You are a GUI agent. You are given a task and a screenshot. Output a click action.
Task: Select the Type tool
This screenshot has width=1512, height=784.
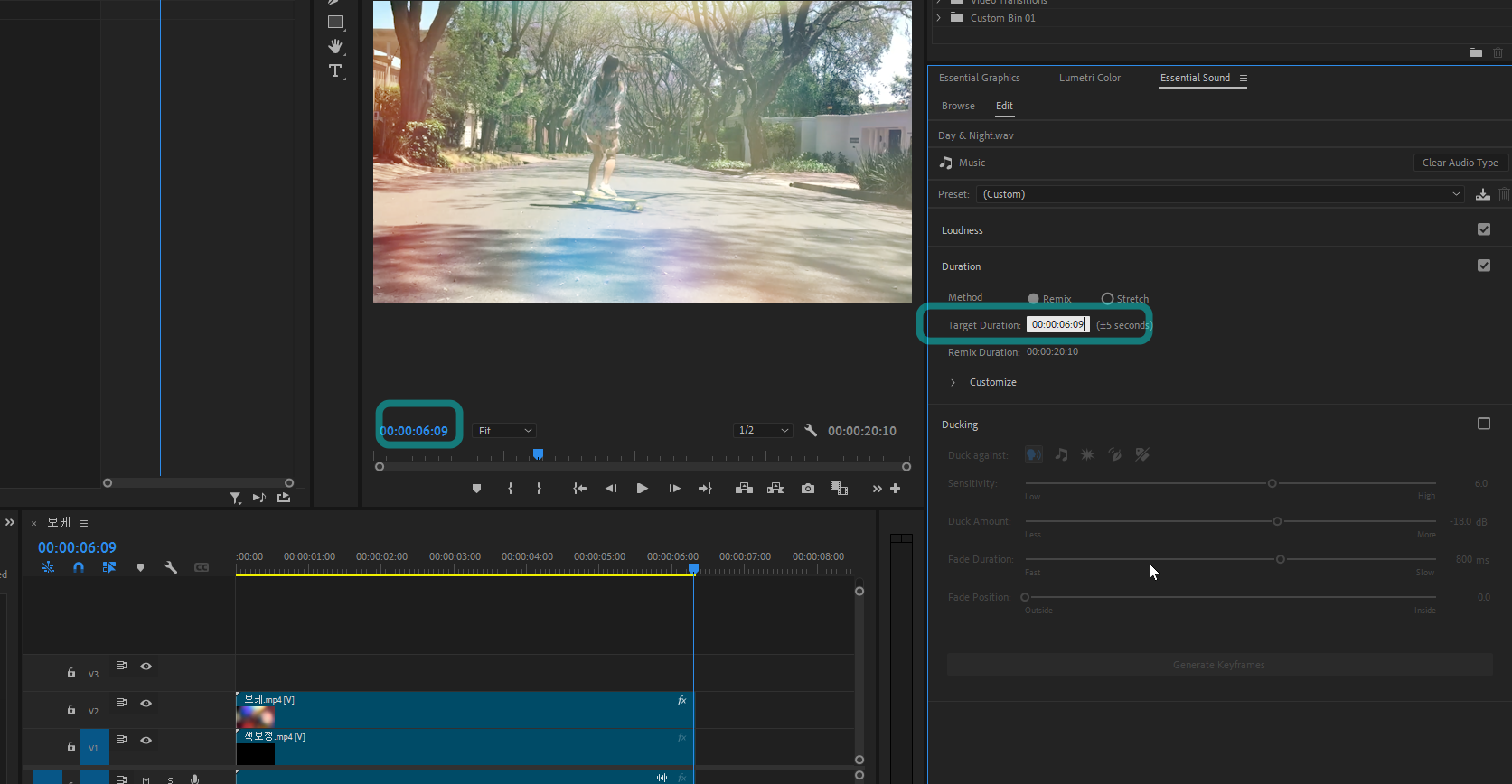click(335, 71)
